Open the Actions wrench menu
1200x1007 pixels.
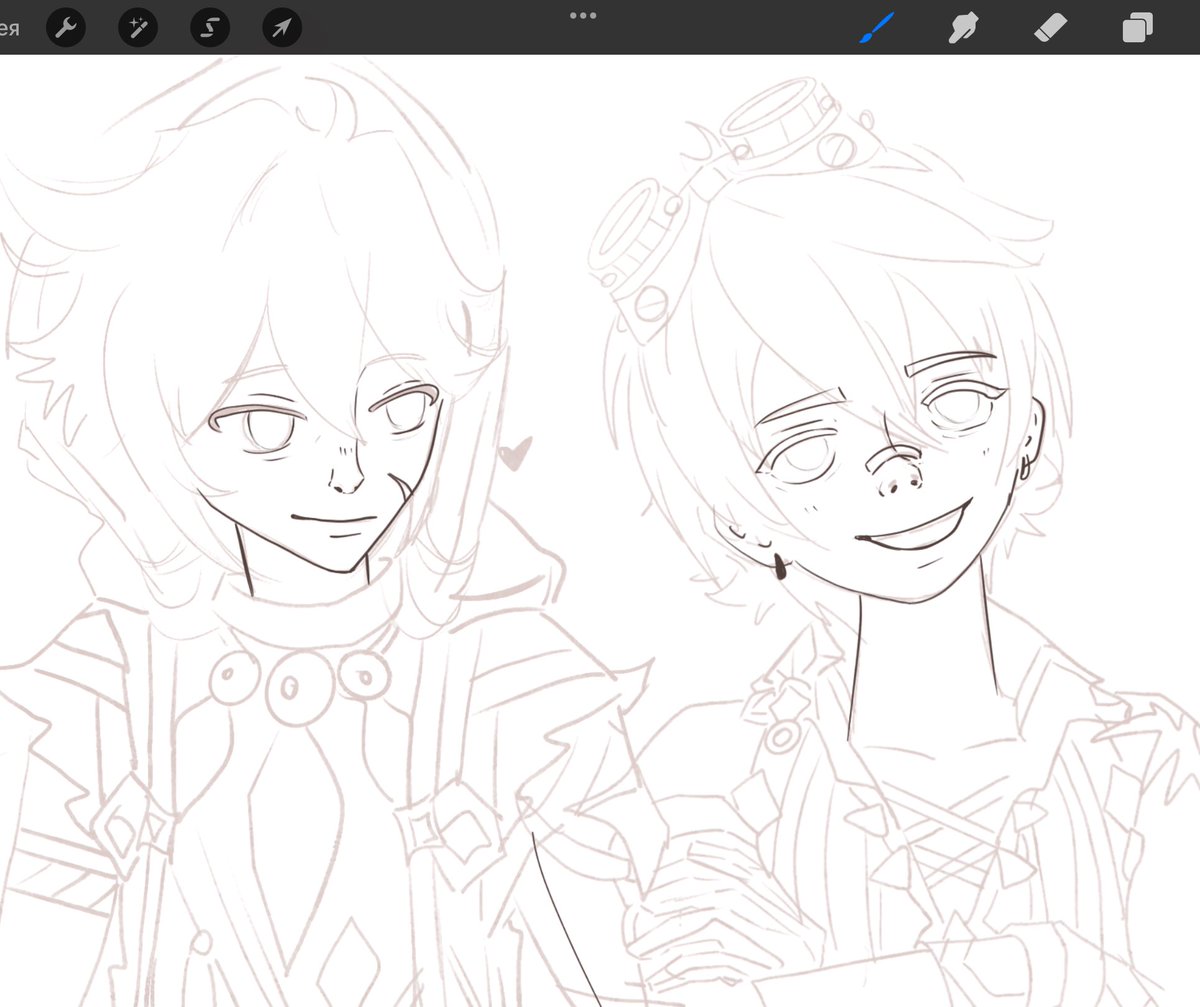coord(66,27)
